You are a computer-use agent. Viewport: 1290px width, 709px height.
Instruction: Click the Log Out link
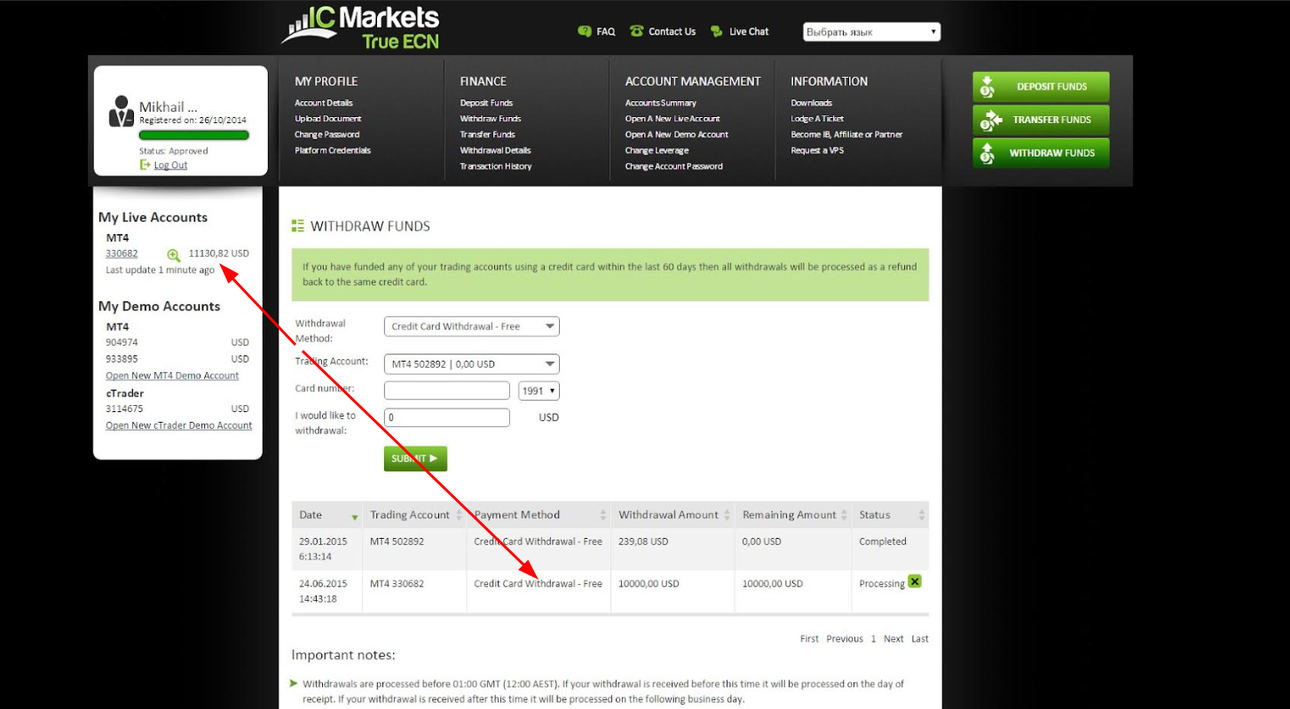(x=170, y=166)
